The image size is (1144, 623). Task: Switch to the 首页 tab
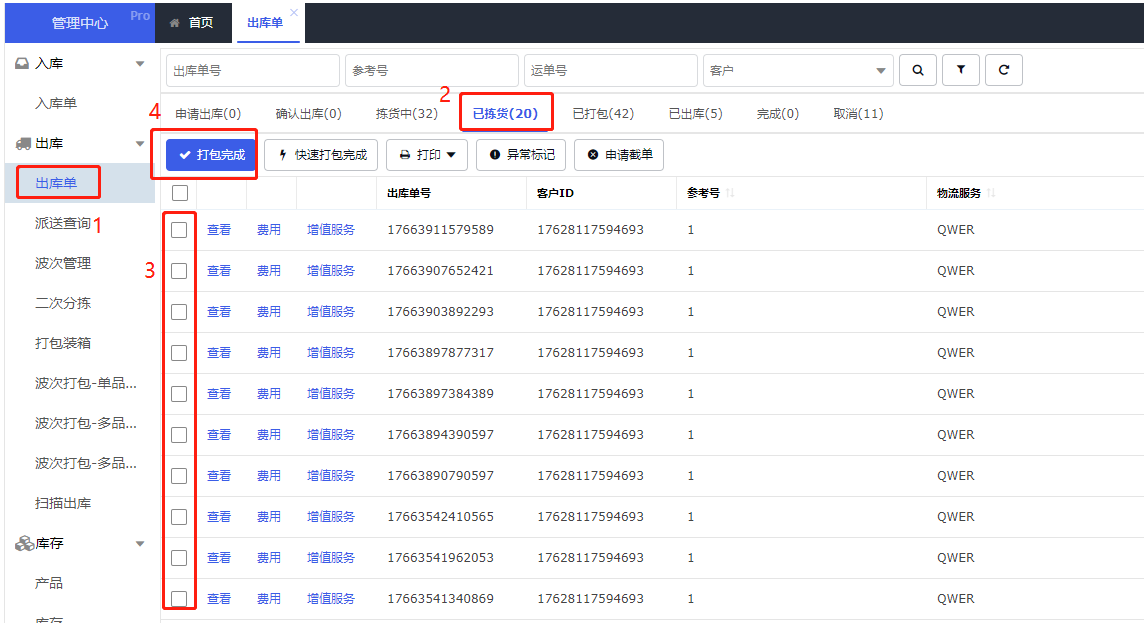(x=191, y=23)
